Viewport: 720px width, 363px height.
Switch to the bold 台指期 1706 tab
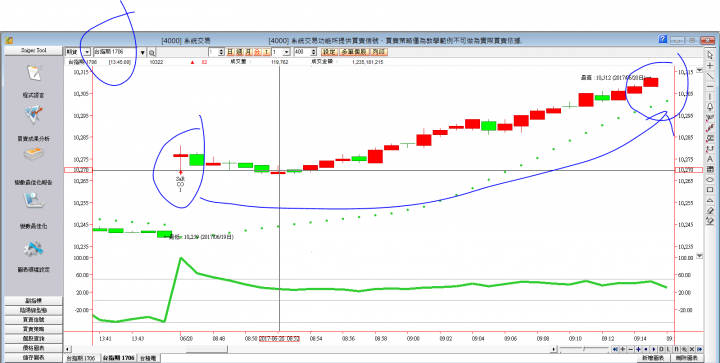118,358
